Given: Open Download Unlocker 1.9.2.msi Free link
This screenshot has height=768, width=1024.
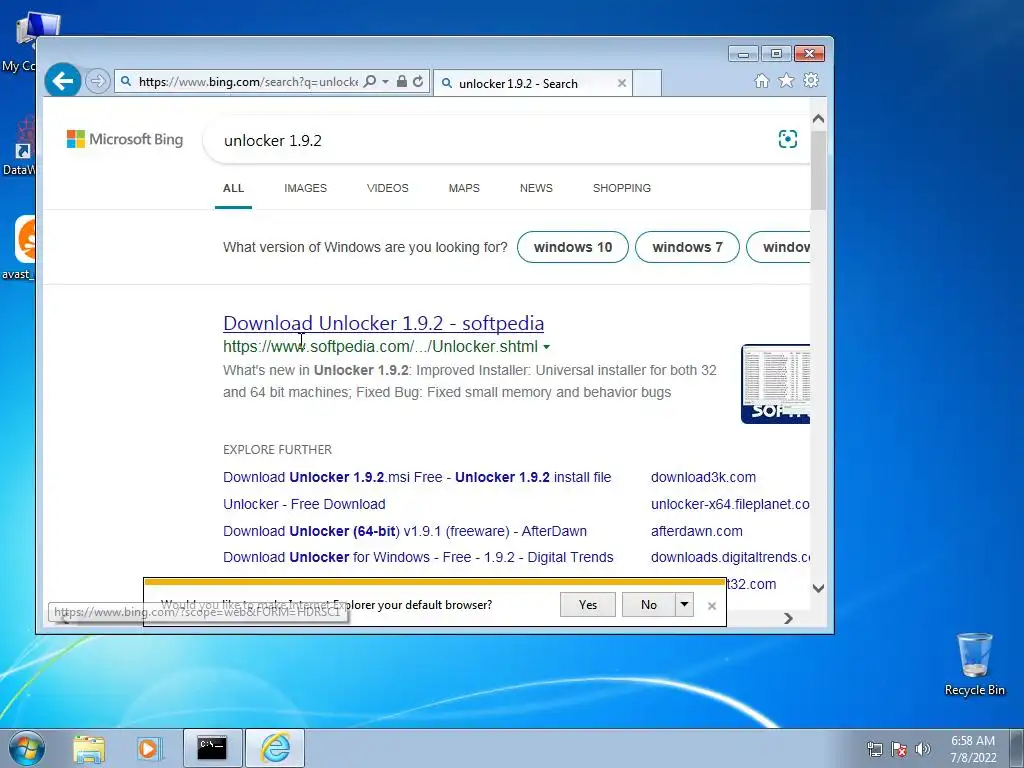Looking at the screenshot, I should pyautogui.click(x=417, y=477).
